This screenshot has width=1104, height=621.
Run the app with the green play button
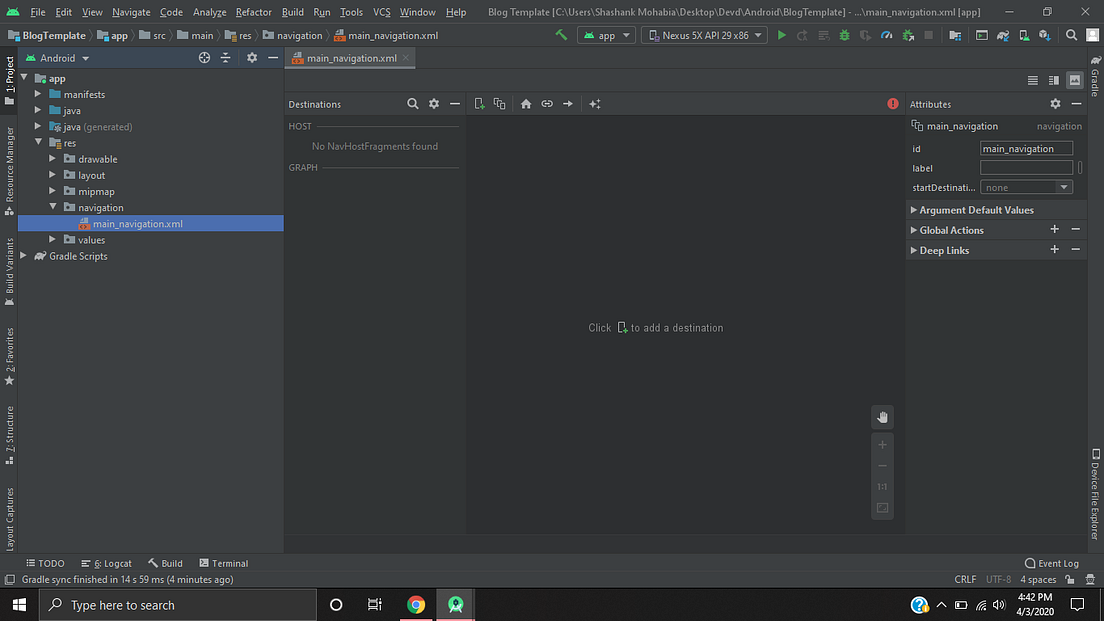[781, 34]
